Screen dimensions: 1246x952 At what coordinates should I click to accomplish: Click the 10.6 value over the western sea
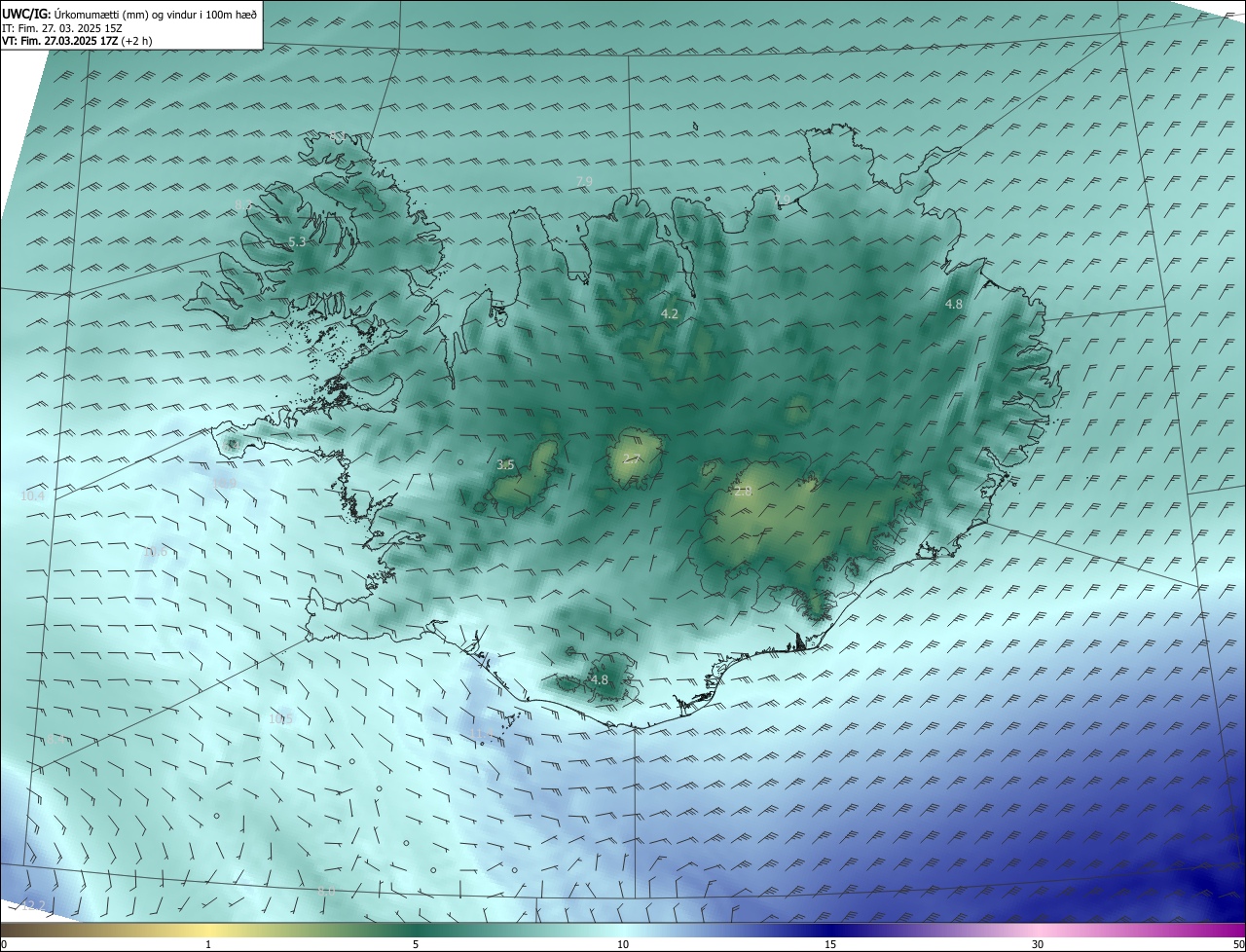(156, 552)
